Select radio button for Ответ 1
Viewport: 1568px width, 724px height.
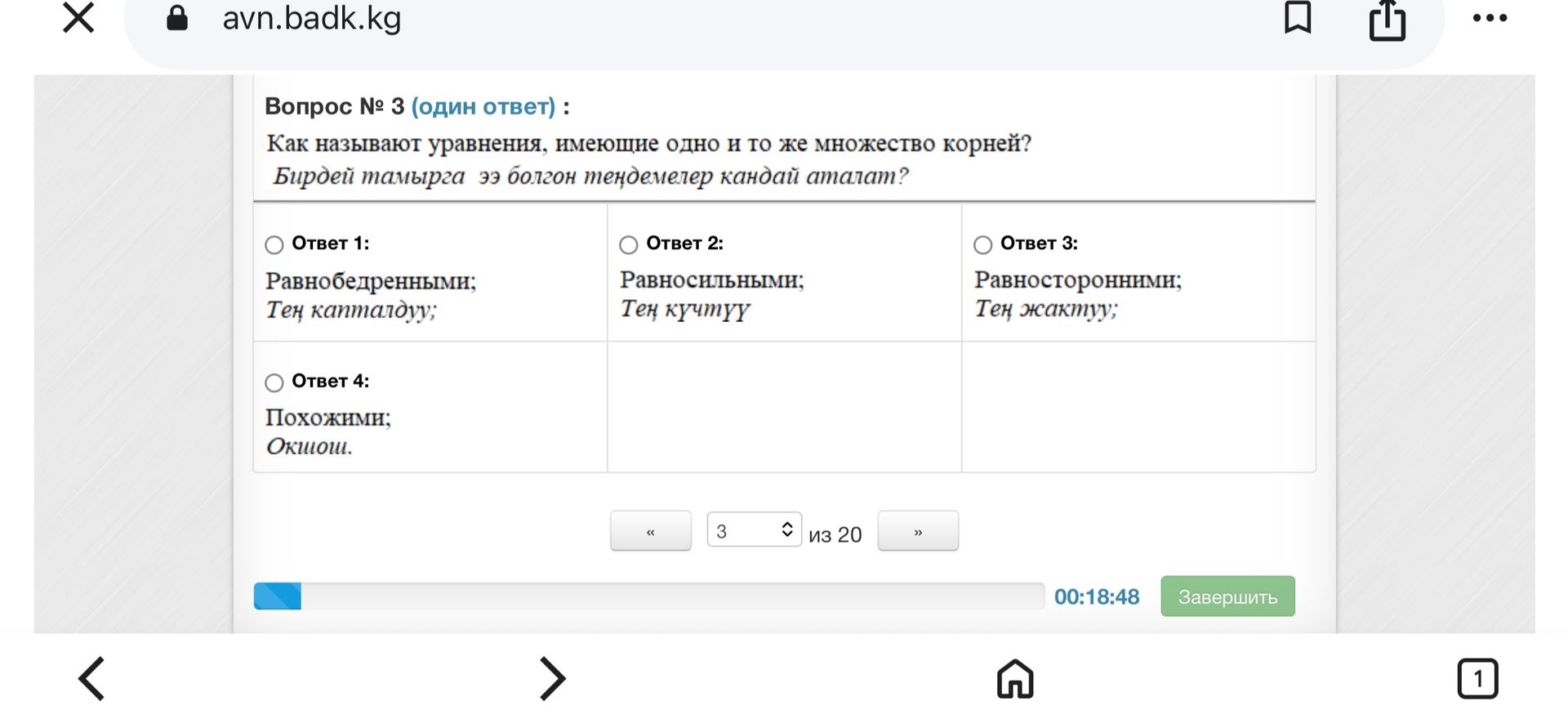274,244
